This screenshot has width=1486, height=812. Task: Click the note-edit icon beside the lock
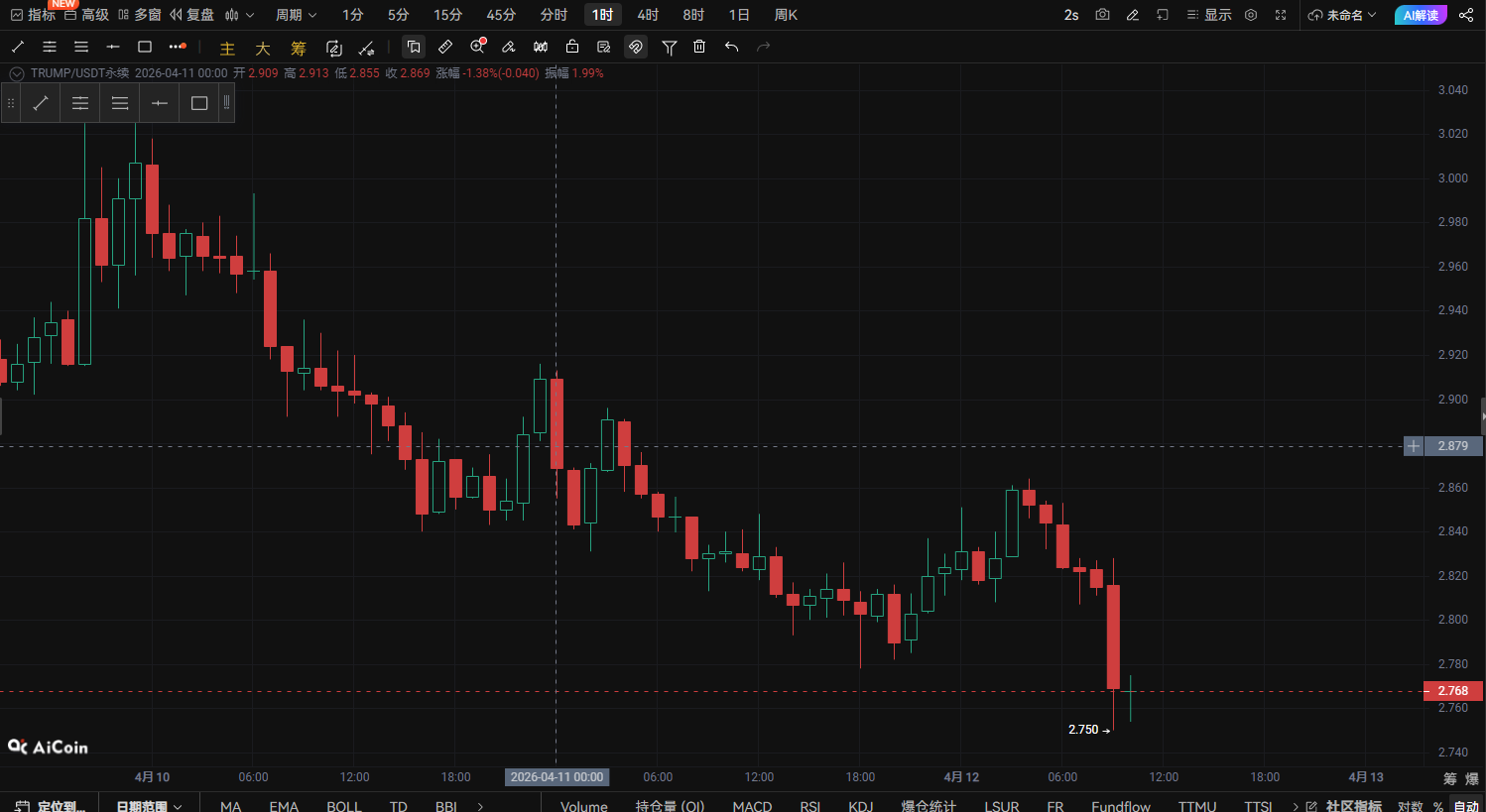(604, 47)
